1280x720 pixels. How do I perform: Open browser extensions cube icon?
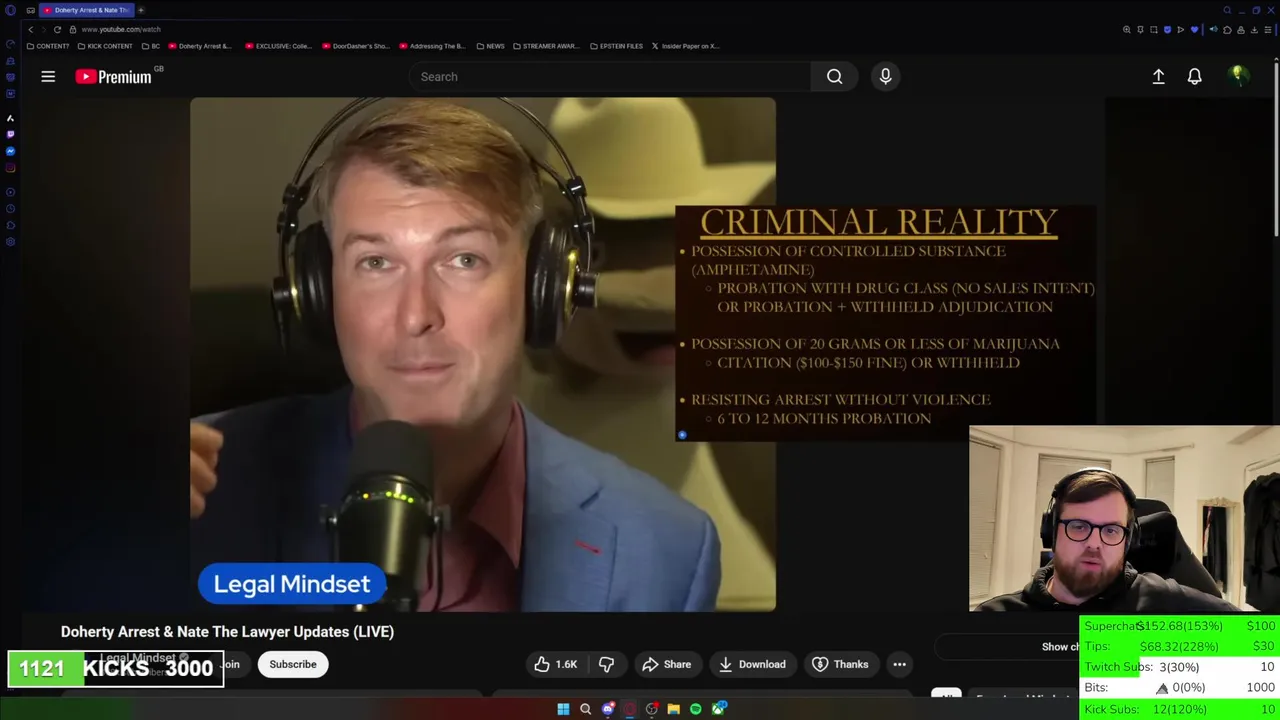(x=1227, y=30)
